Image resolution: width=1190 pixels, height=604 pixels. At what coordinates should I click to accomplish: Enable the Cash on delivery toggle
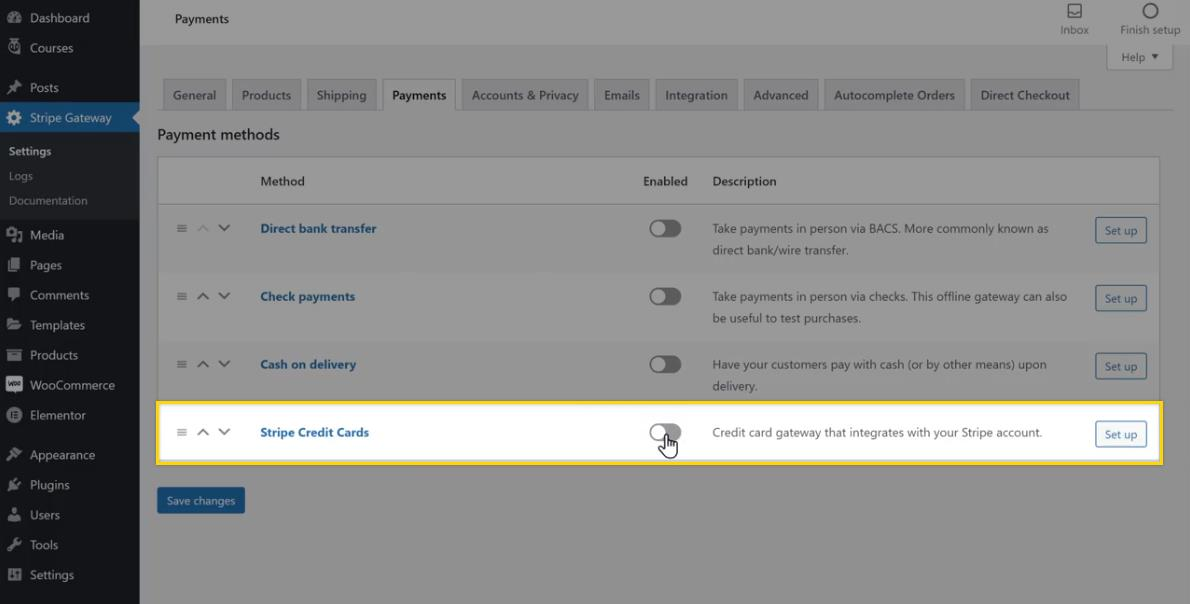(665, 364)
